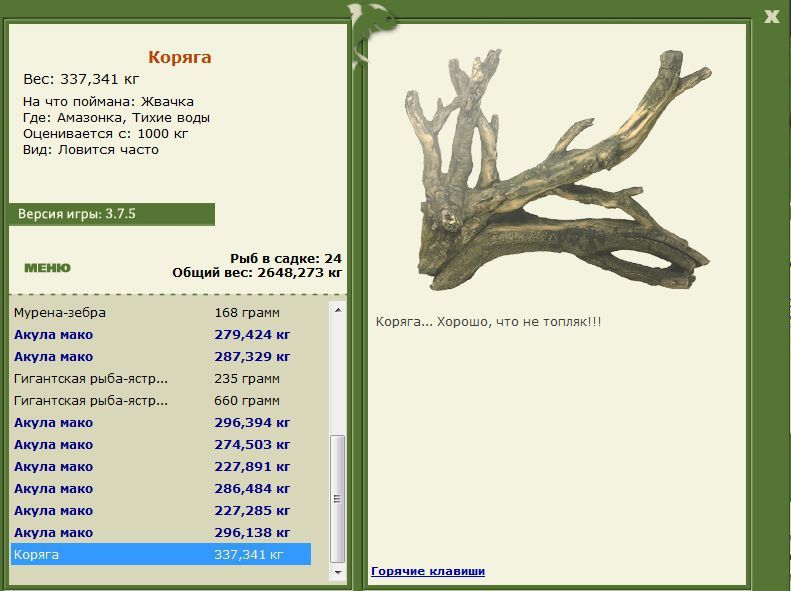Screen dimensions: 791x591
Task: Click the list scrollbar up arrow
Action: [x=337, y=310]
